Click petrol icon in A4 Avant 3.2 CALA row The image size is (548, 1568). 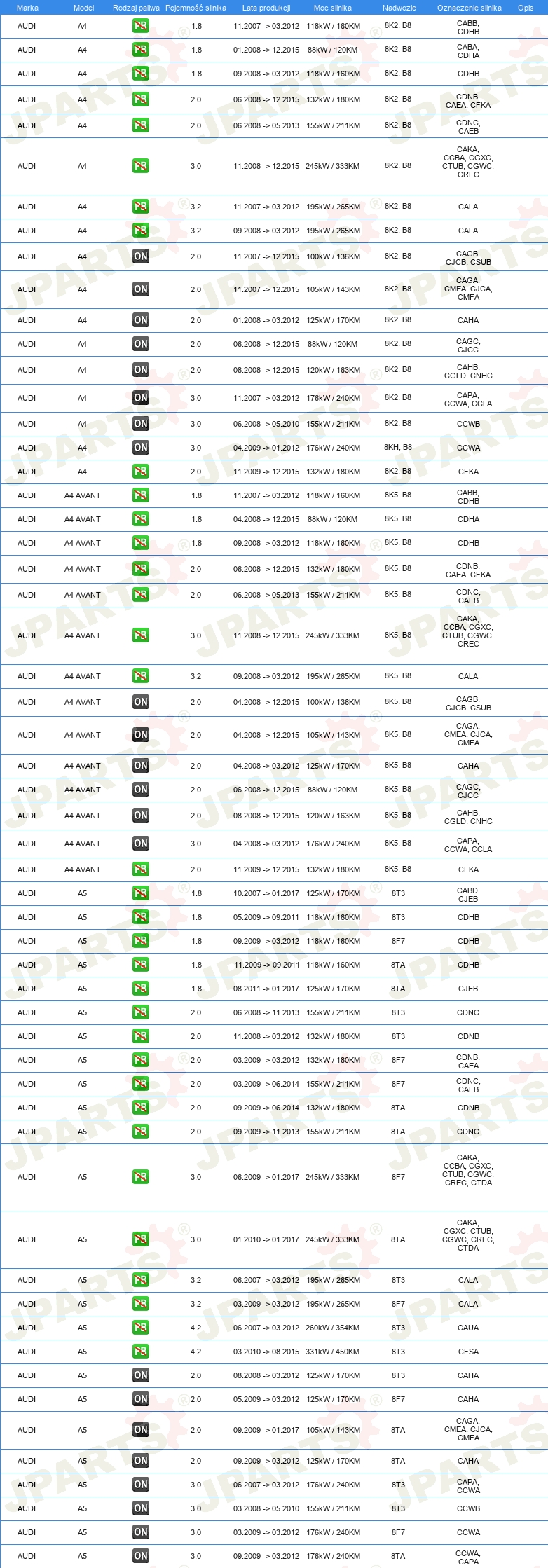coord(141,676)
